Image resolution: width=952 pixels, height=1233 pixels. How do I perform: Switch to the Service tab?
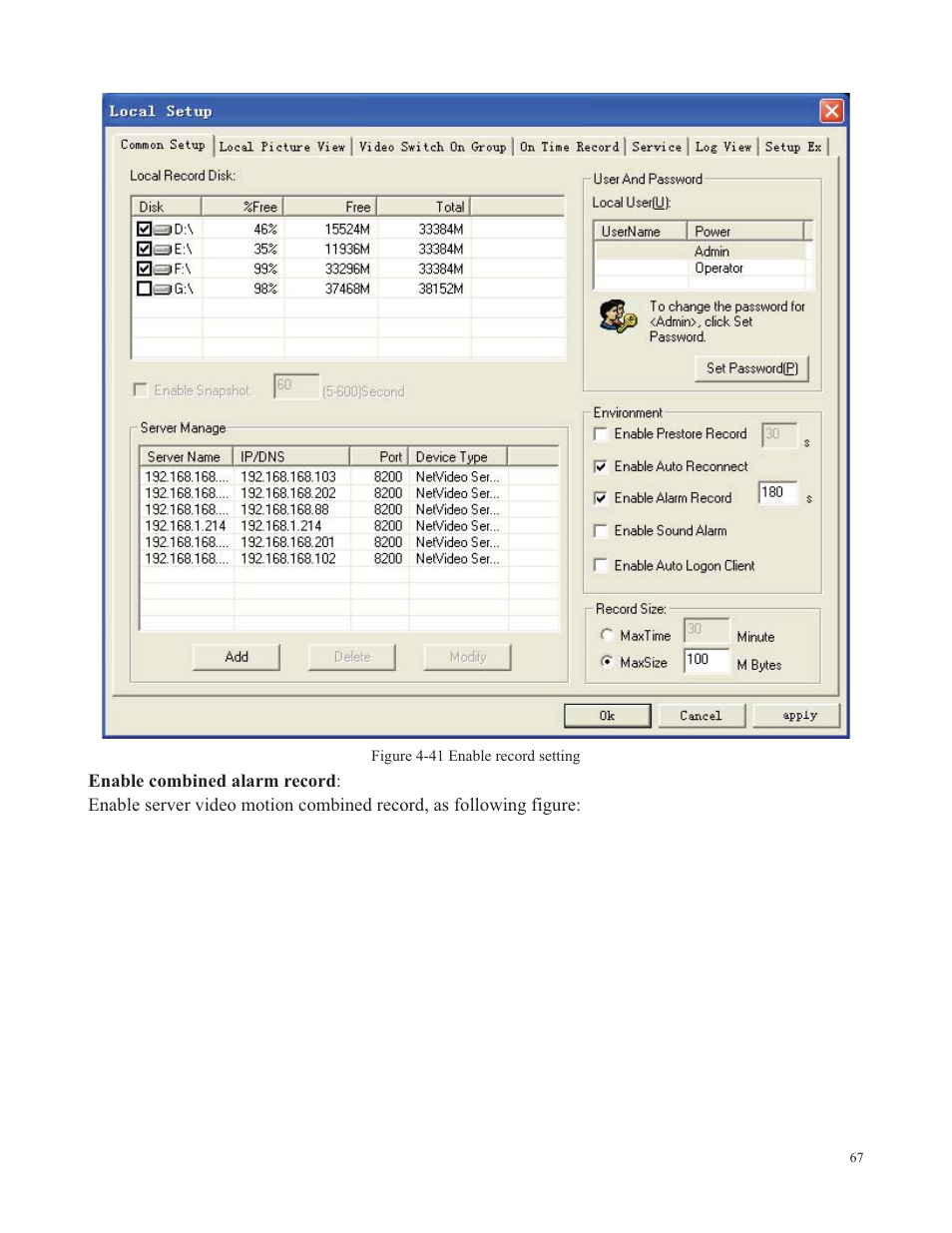657,148
